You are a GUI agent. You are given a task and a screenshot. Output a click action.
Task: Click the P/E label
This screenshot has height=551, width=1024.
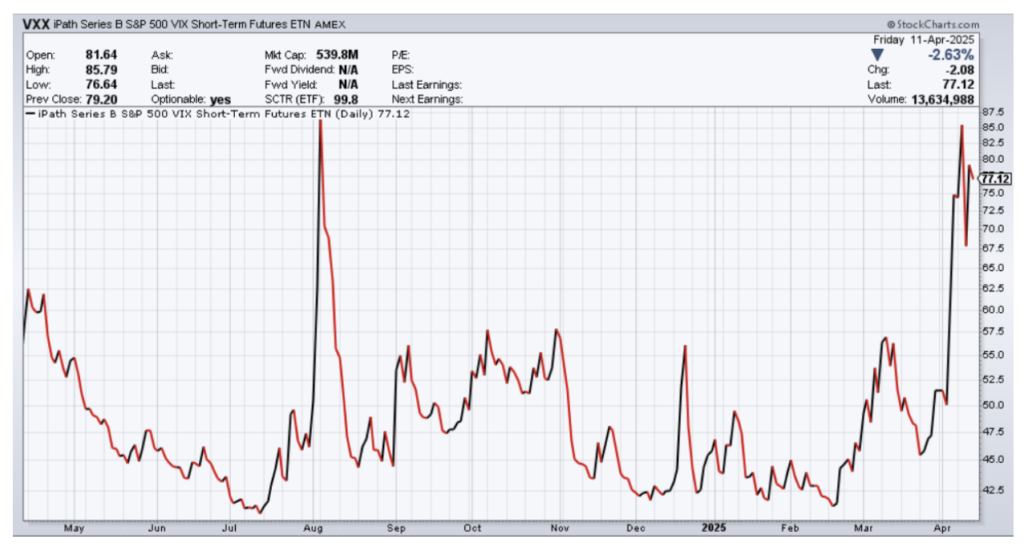[400, 55]
